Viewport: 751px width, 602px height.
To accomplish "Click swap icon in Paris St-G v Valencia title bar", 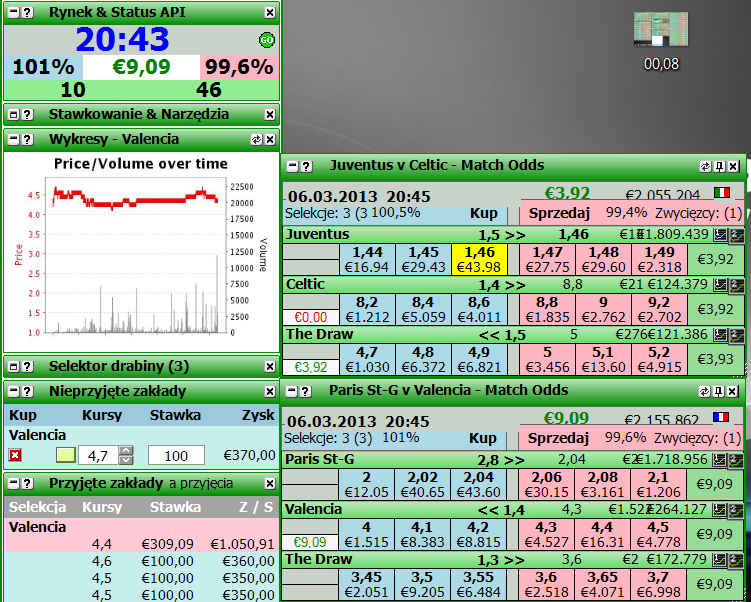I will tap(705, 391).
